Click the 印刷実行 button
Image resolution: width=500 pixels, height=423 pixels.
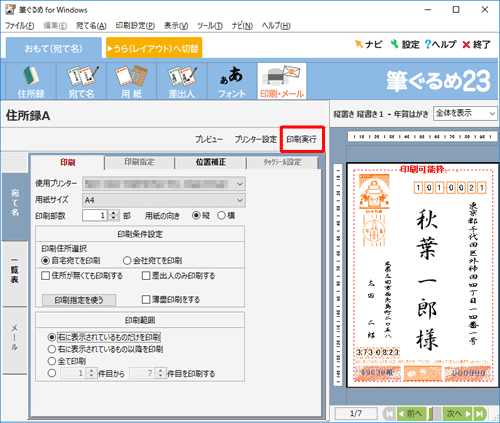click(x=302, y=139)
